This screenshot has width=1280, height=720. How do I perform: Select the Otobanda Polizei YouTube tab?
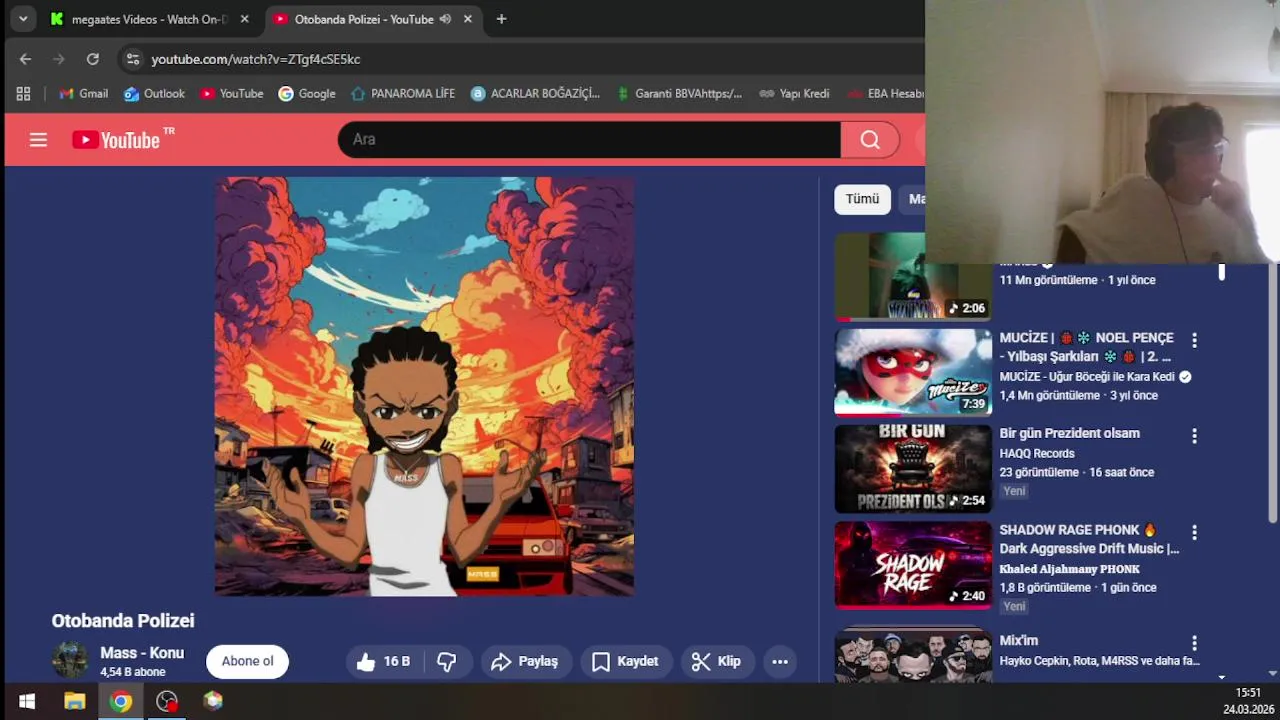tap(363, 19)
